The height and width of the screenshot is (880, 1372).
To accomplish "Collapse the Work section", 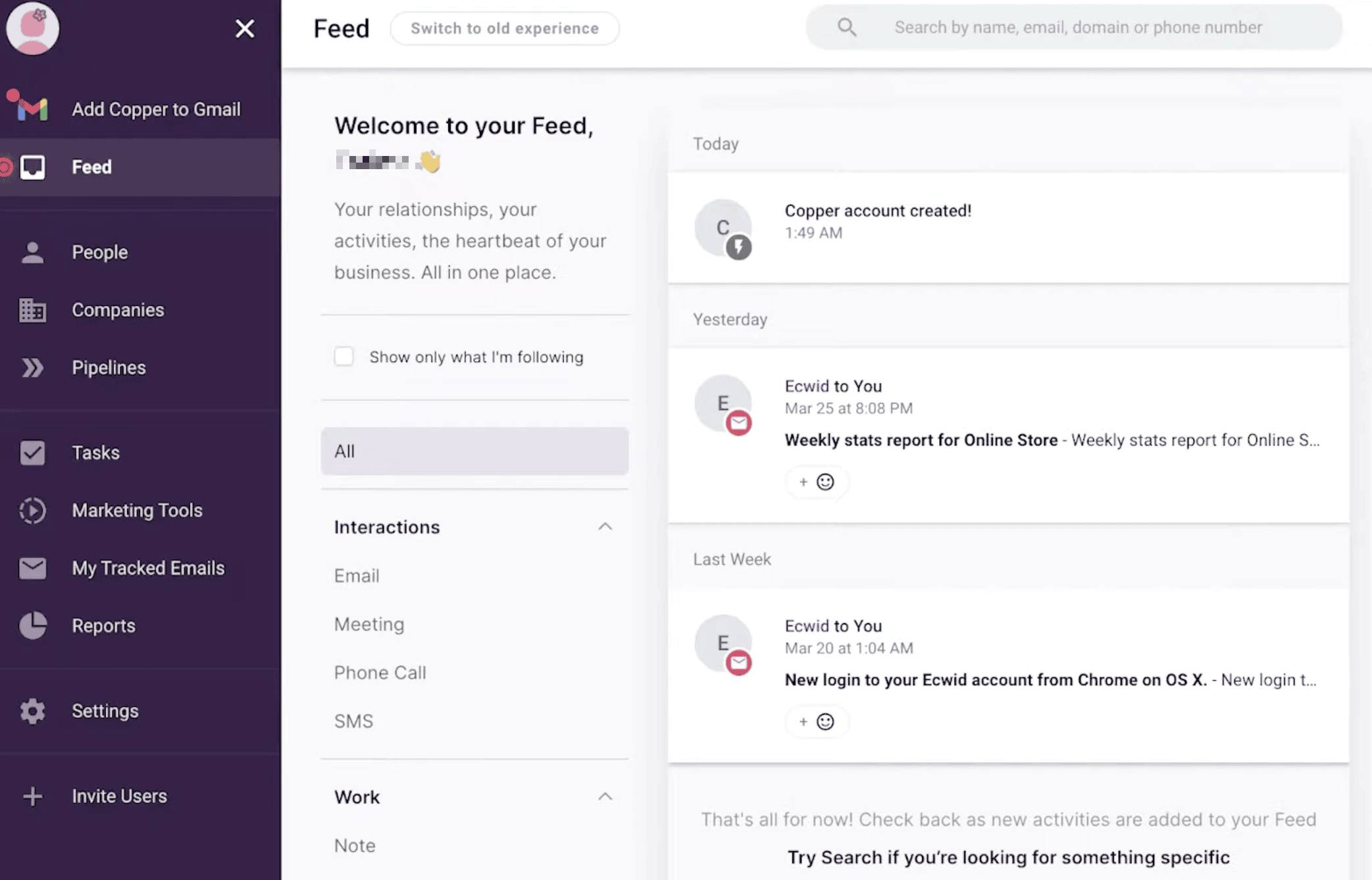I will (x=605, y=796).
